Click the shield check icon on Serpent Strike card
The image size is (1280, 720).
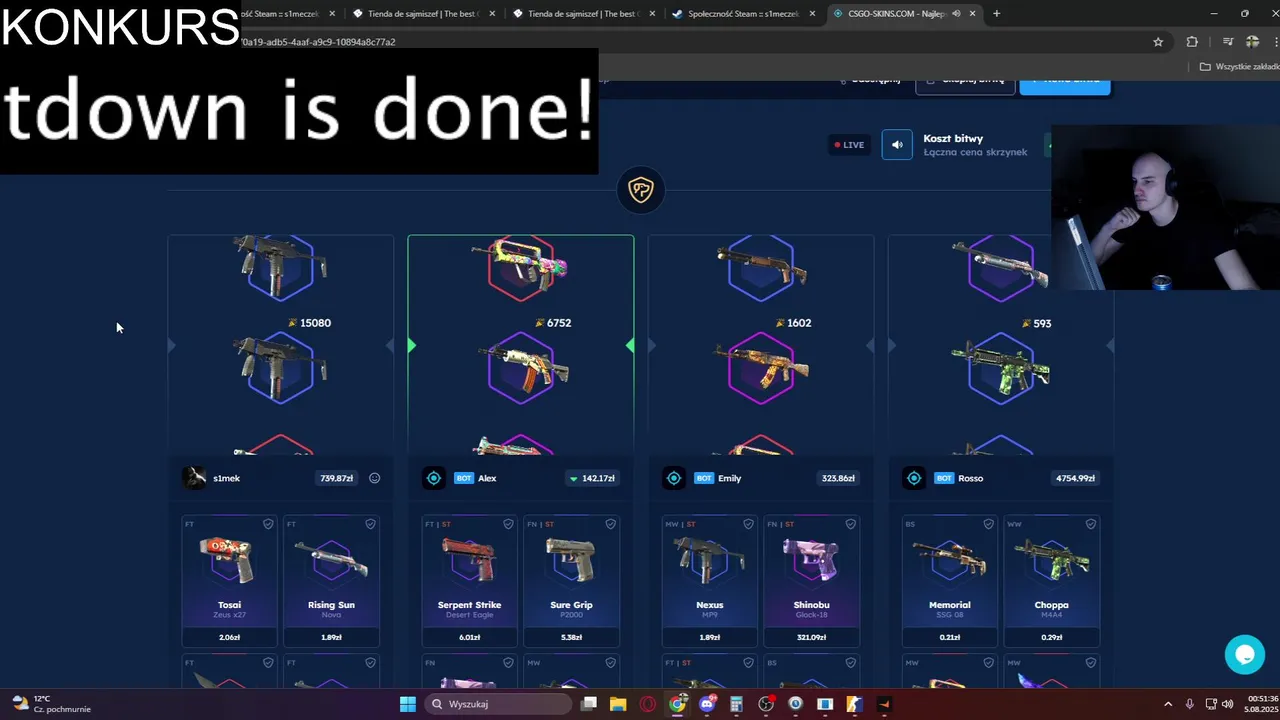tap(508, 524)
